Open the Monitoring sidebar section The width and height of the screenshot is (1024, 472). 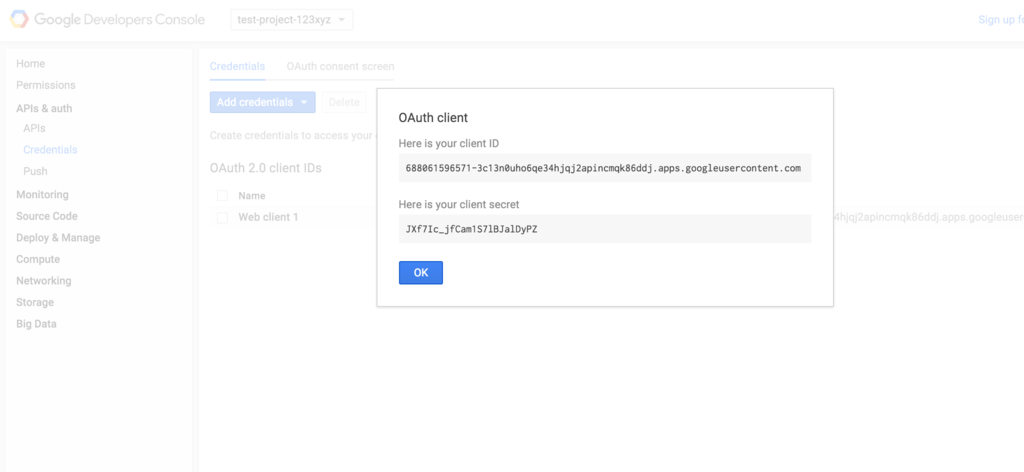[42, 194]
